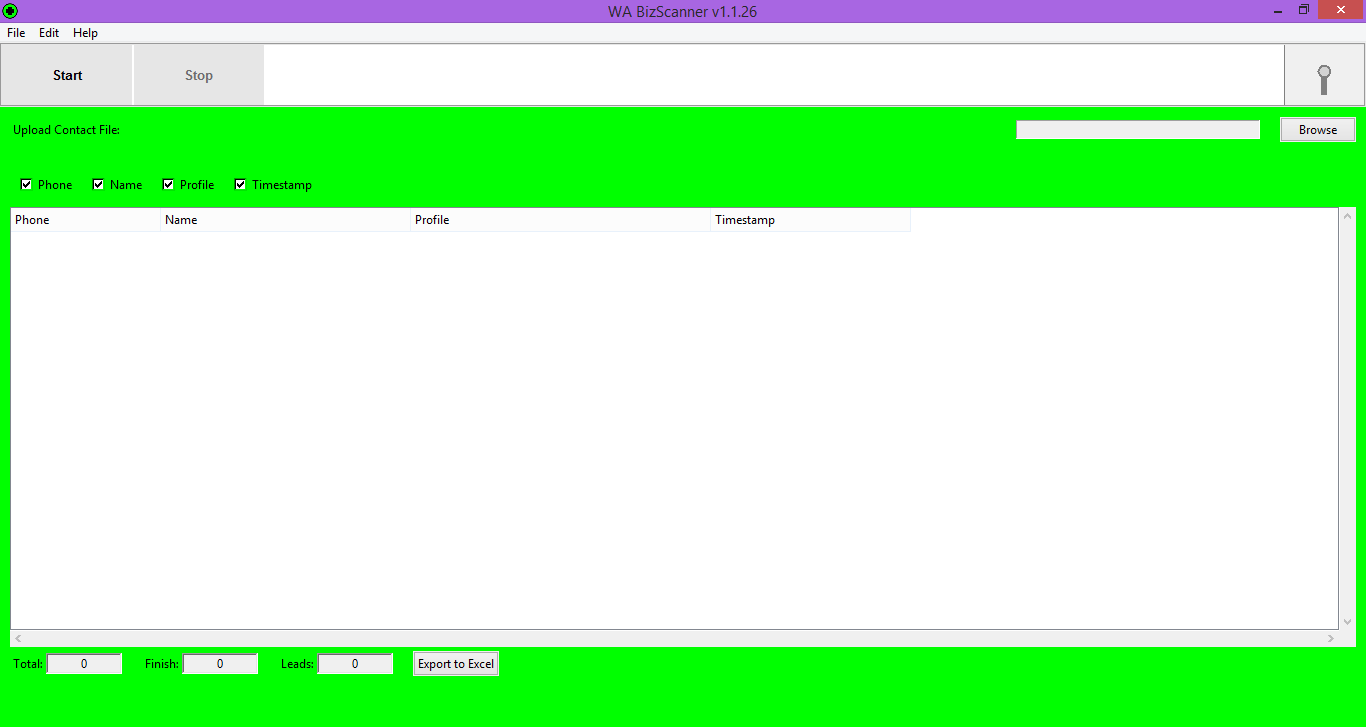Open the Edit menu
The width and height of the screenshot is (1366, 727).
[49, 33]
